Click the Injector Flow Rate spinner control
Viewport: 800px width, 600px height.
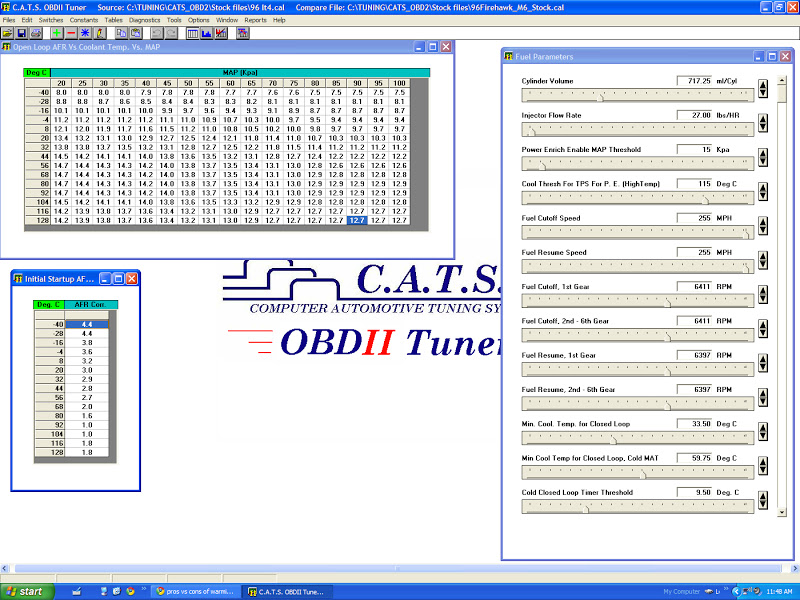coord(763,122)
